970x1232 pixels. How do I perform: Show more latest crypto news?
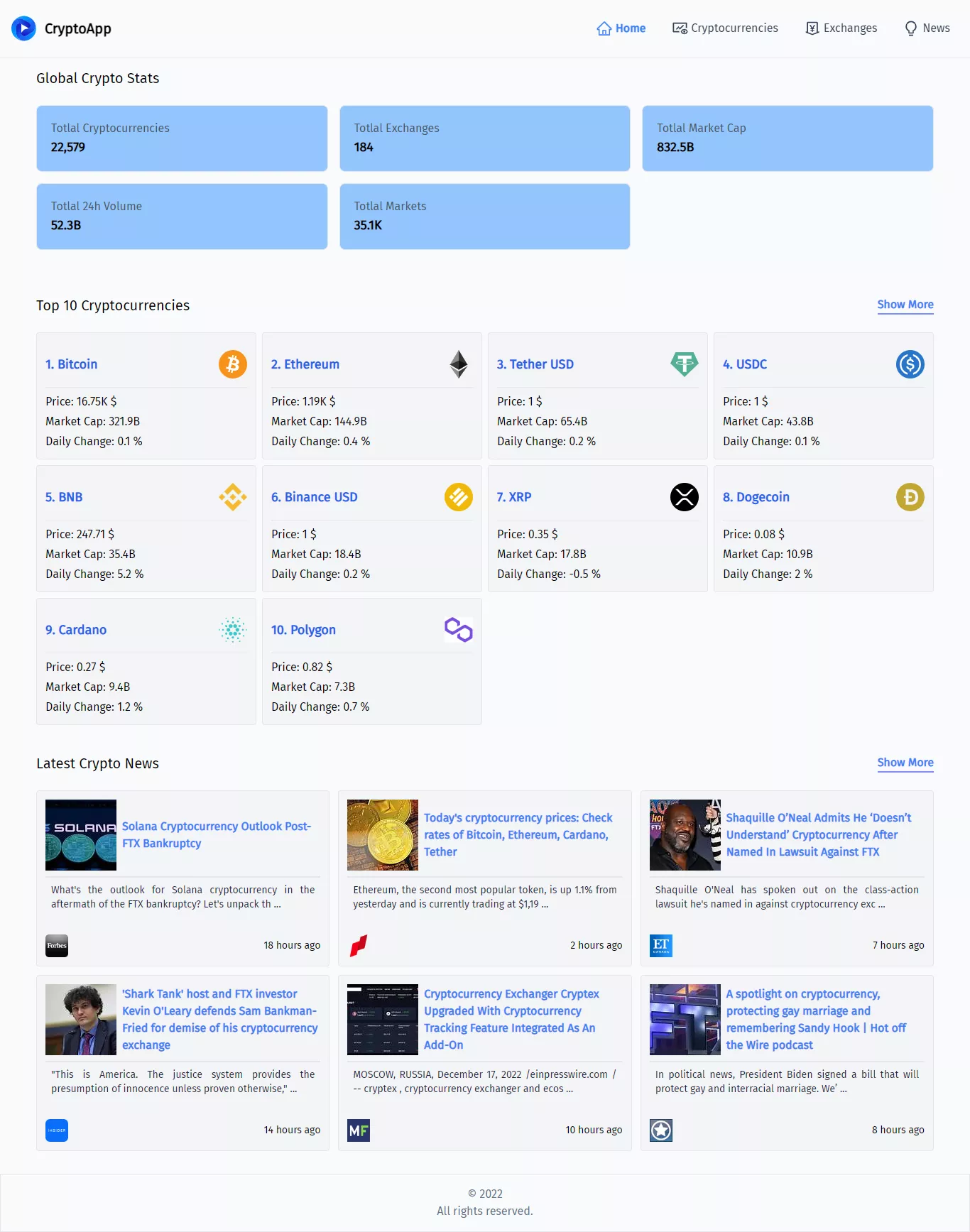(905, 763)
